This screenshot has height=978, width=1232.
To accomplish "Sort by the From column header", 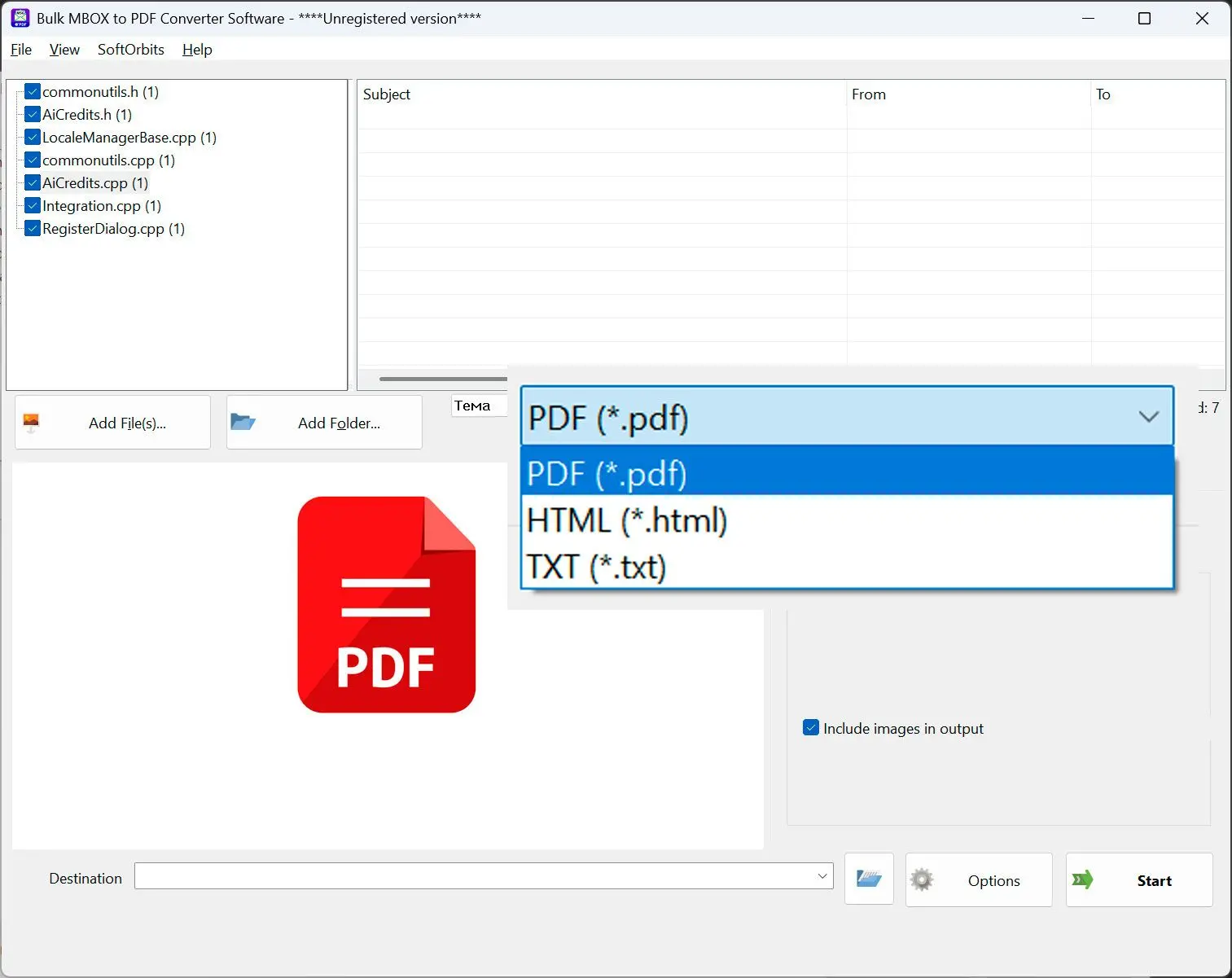I will click(969, 94).
